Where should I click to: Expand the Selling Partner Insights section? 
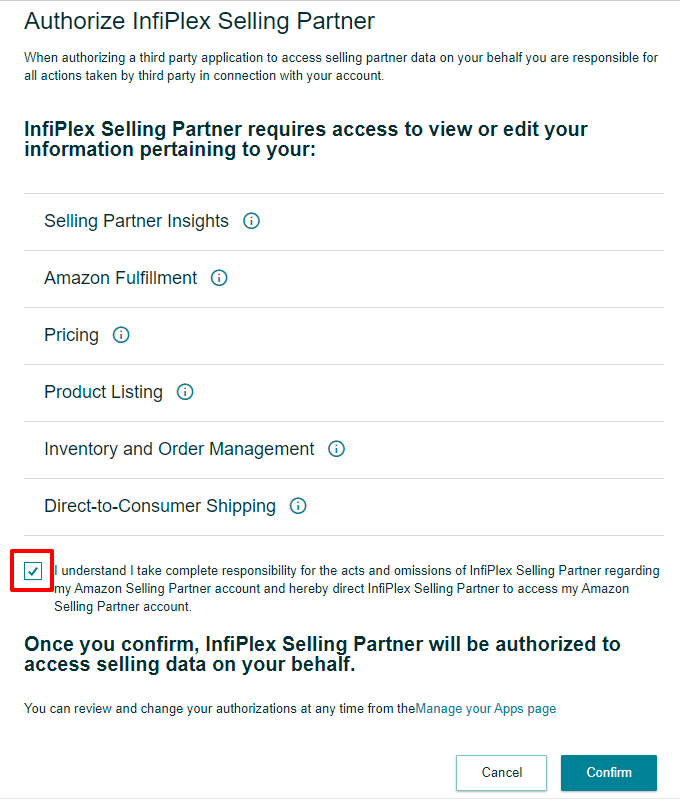(x=136, y=221)
